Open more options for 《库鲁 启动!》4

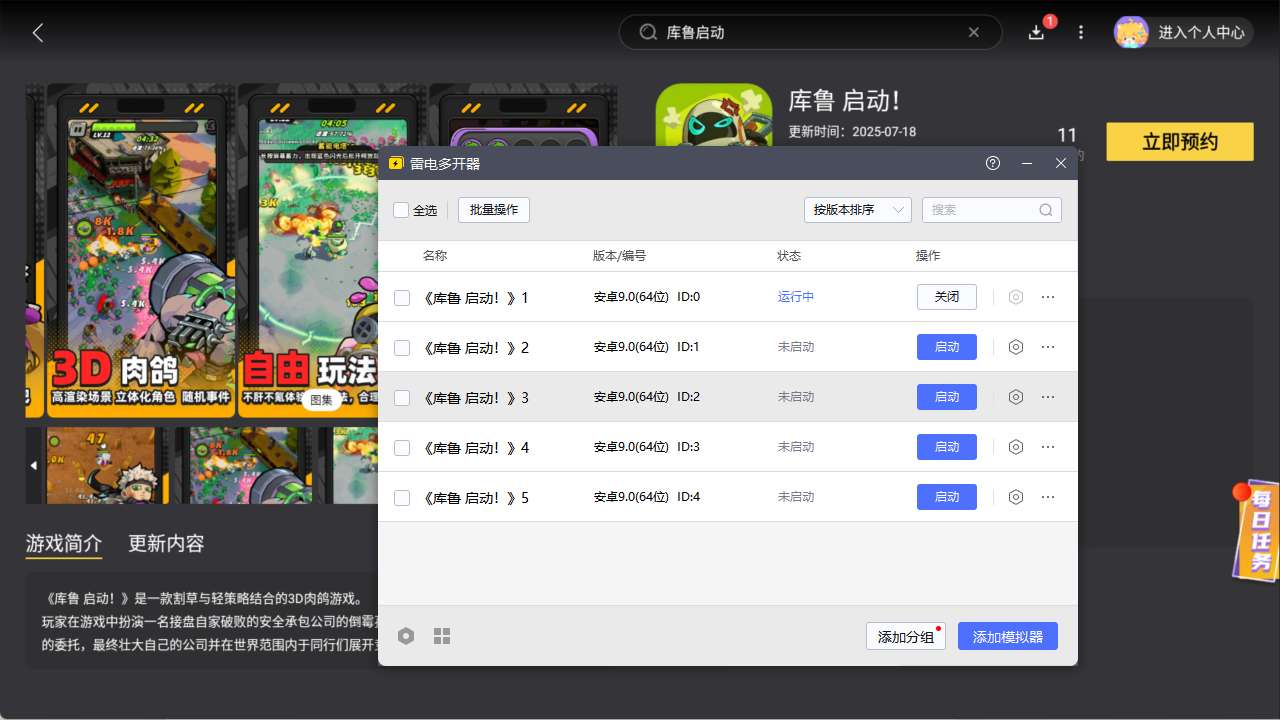(x=1048, y=447)
